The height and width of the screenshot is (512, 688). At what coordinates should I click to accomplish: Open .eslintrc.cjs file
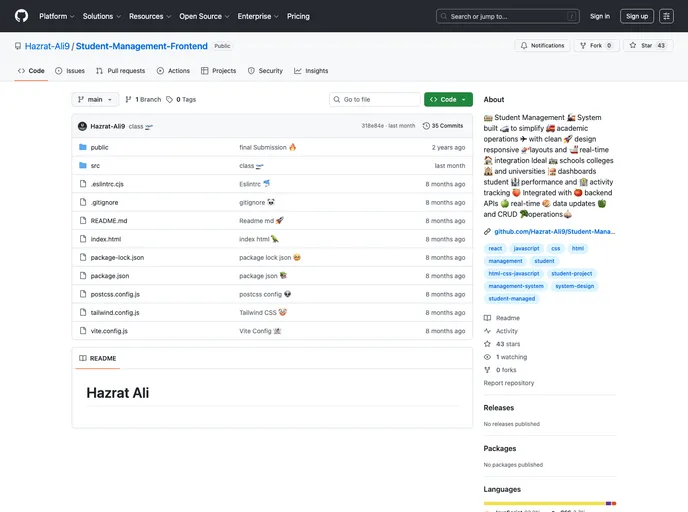click(x=107, y=184)
